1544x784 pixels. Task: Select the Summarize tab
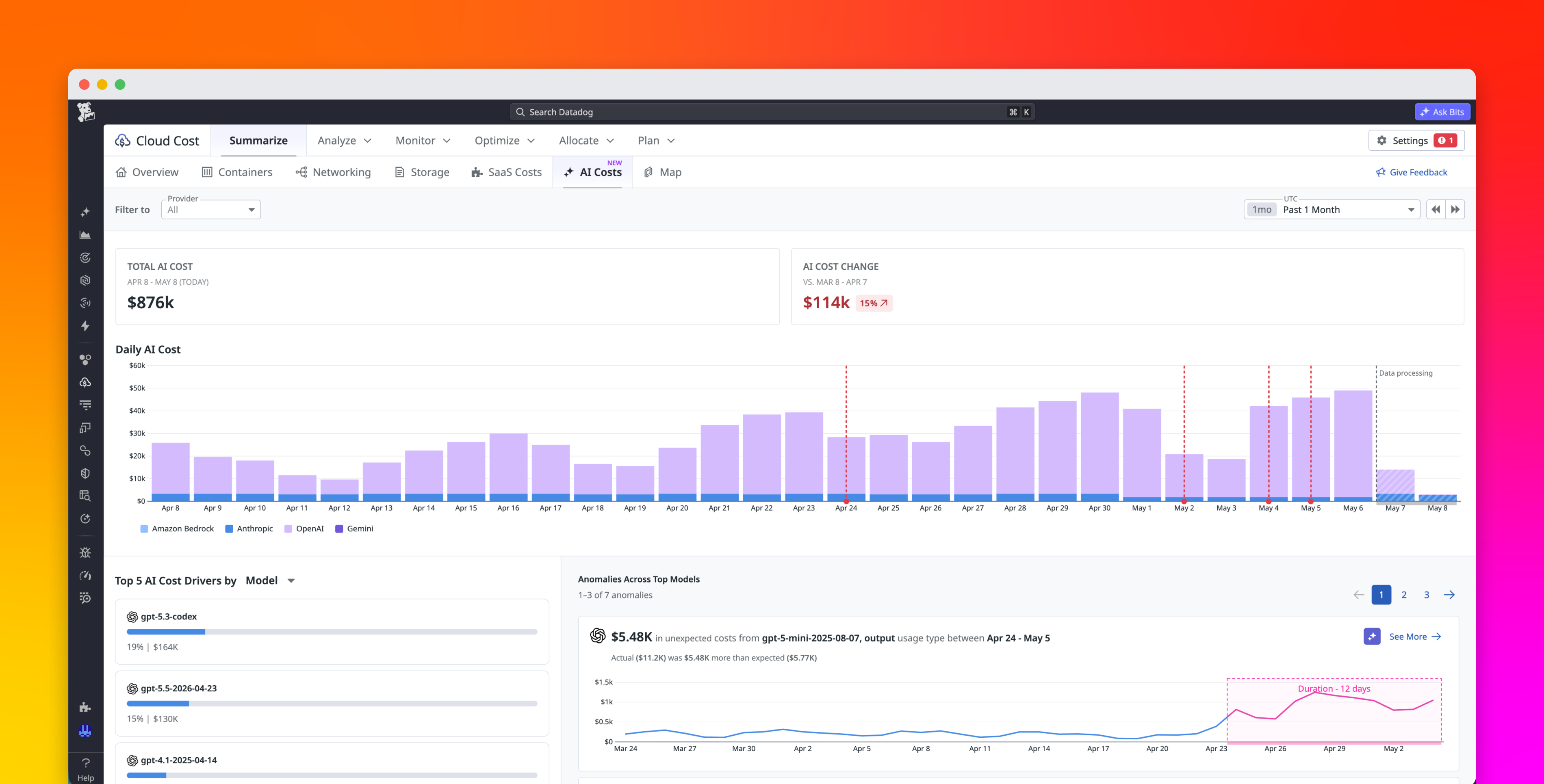[x=258, y=140]
